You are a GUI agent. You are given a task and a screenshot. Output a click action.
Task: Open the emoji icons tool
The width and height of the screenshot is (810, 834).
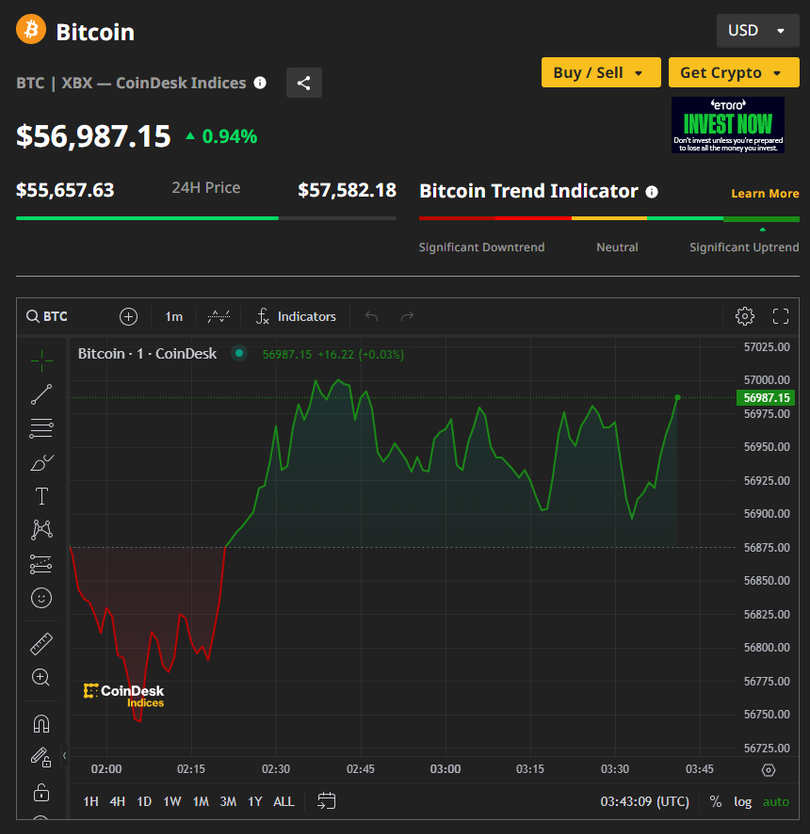point(41,598)
